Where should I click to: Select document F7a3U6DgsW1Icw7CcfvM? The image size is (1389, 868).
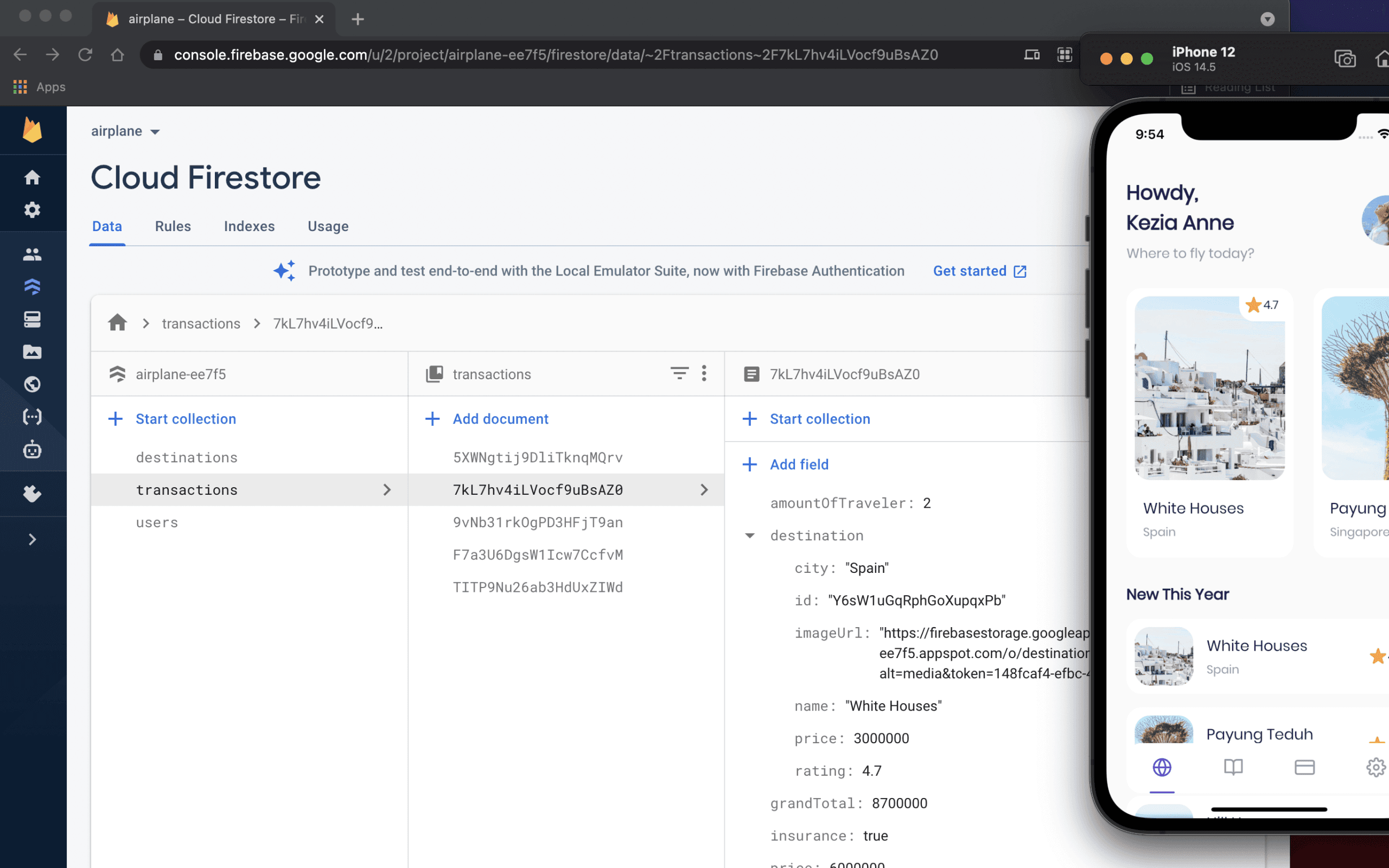coord(566,555)
